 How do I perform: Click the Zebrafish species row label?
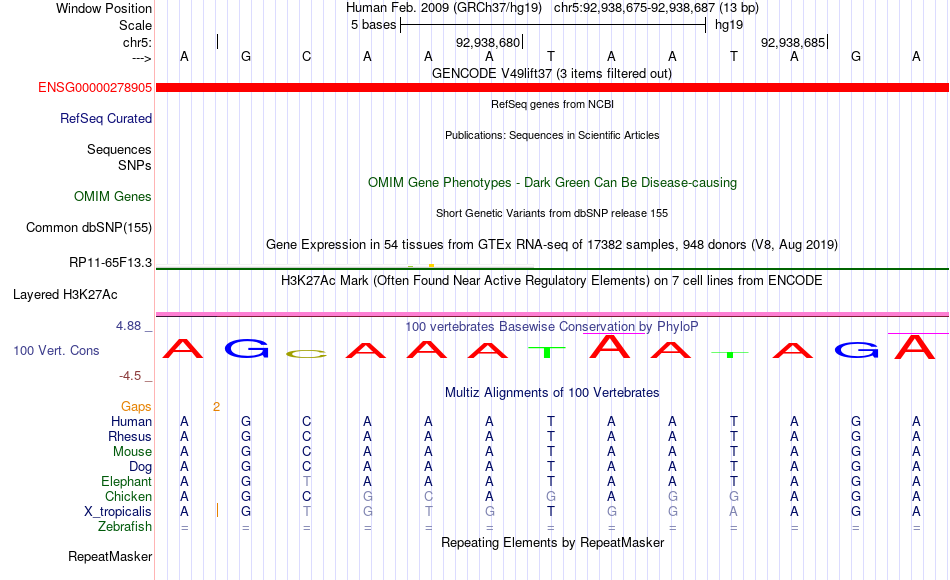click(125, 527)
